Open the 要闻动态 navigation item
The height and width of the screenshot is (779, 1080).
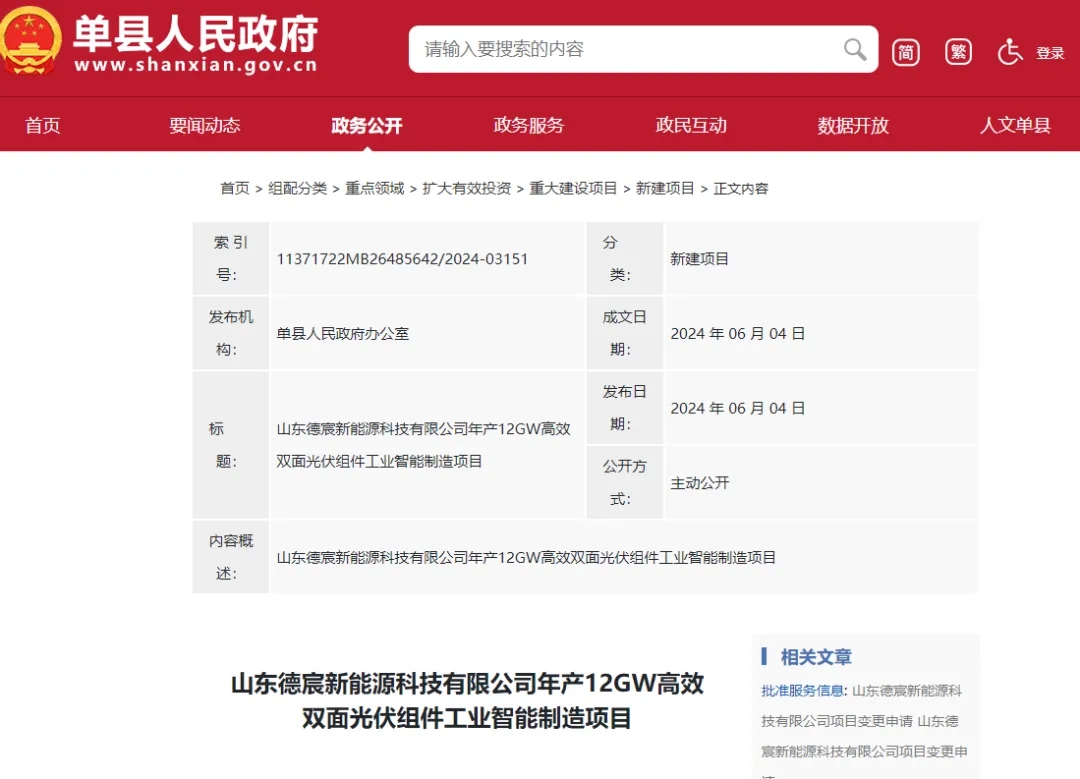205,125
